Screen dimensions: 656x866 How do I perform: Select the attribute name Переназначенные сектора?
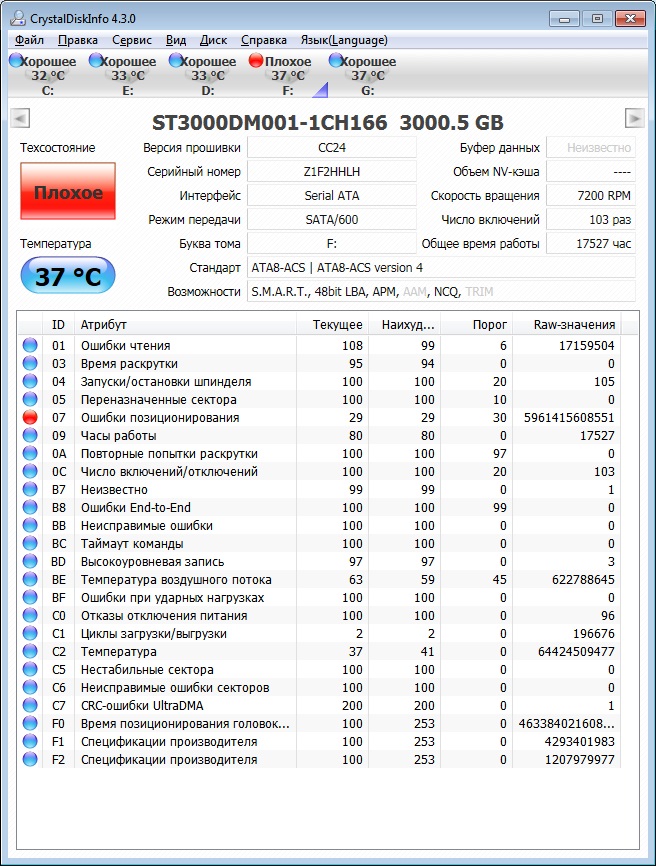coord(158,399)
